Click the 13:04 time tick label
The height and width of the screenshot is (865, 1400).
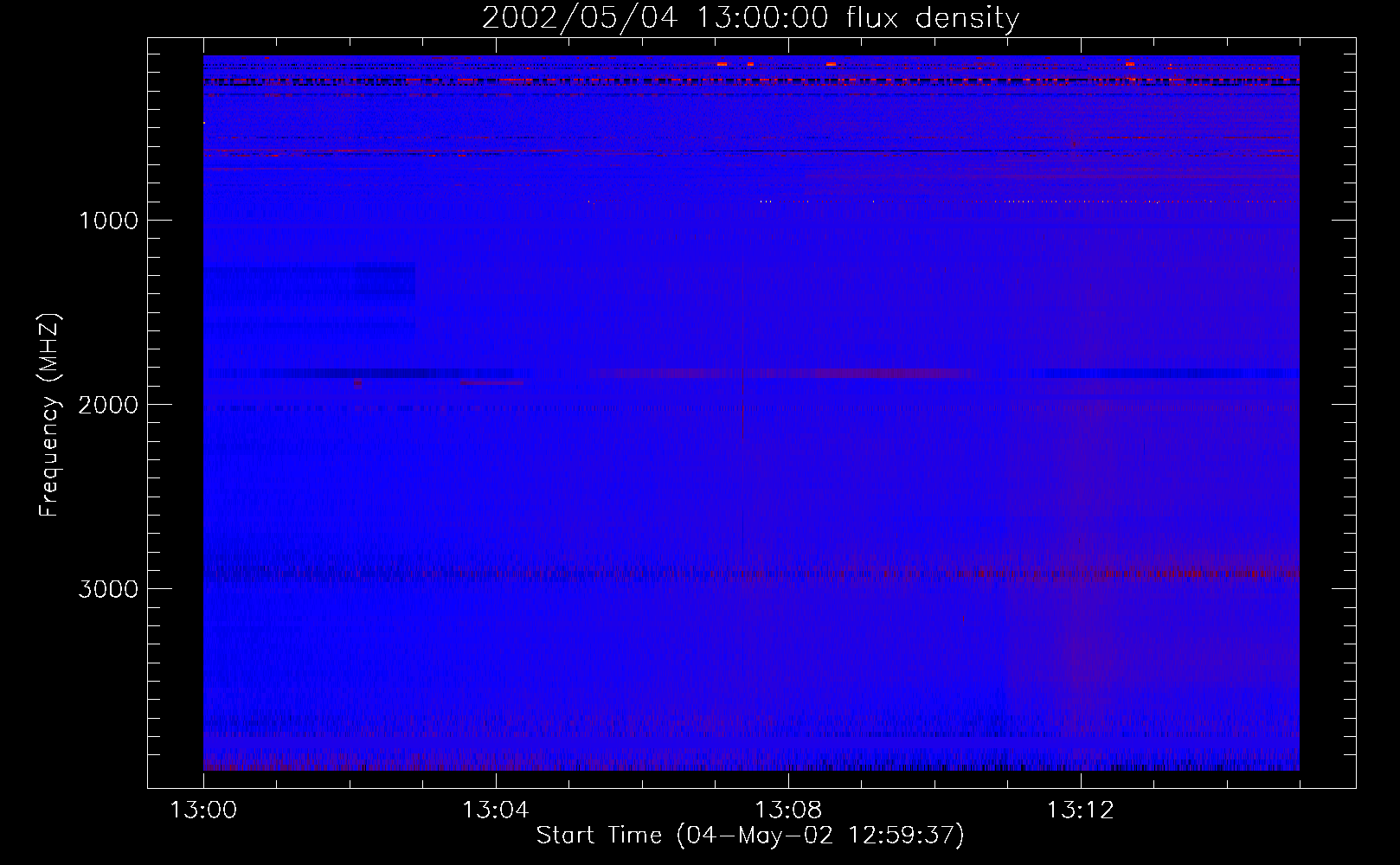pos(496,811)
